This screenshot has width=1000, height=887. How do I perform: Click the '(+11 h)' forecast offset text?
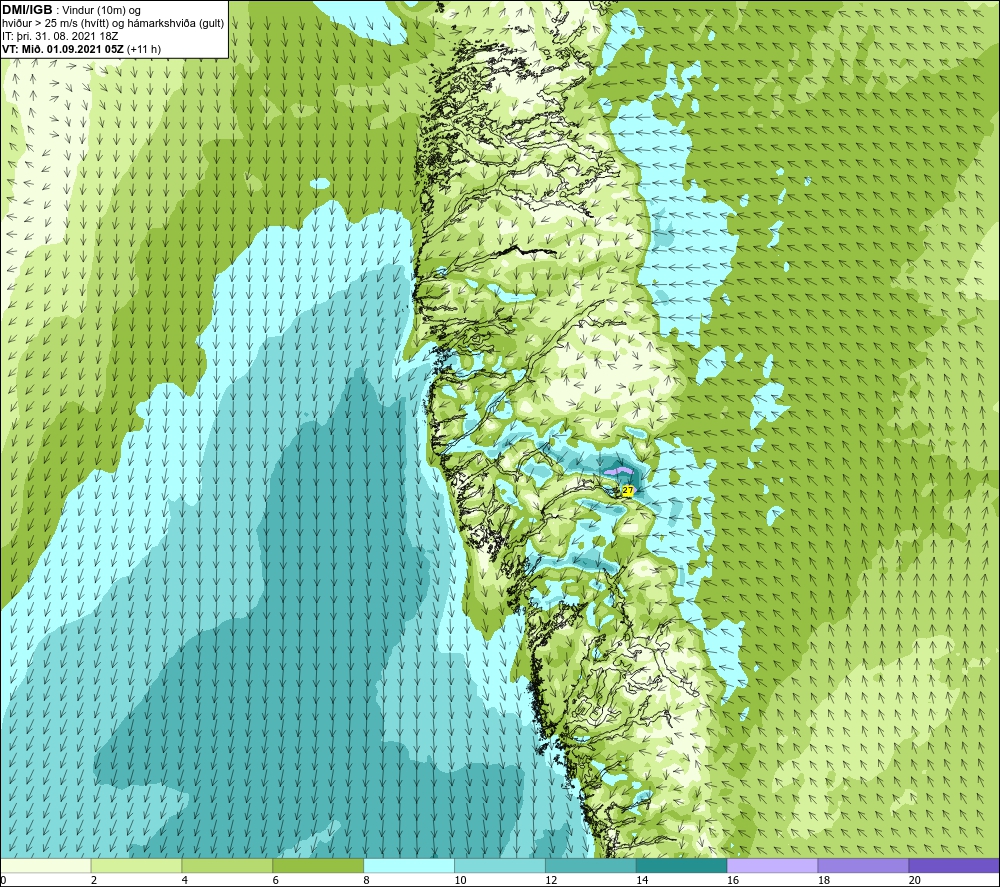144,49
